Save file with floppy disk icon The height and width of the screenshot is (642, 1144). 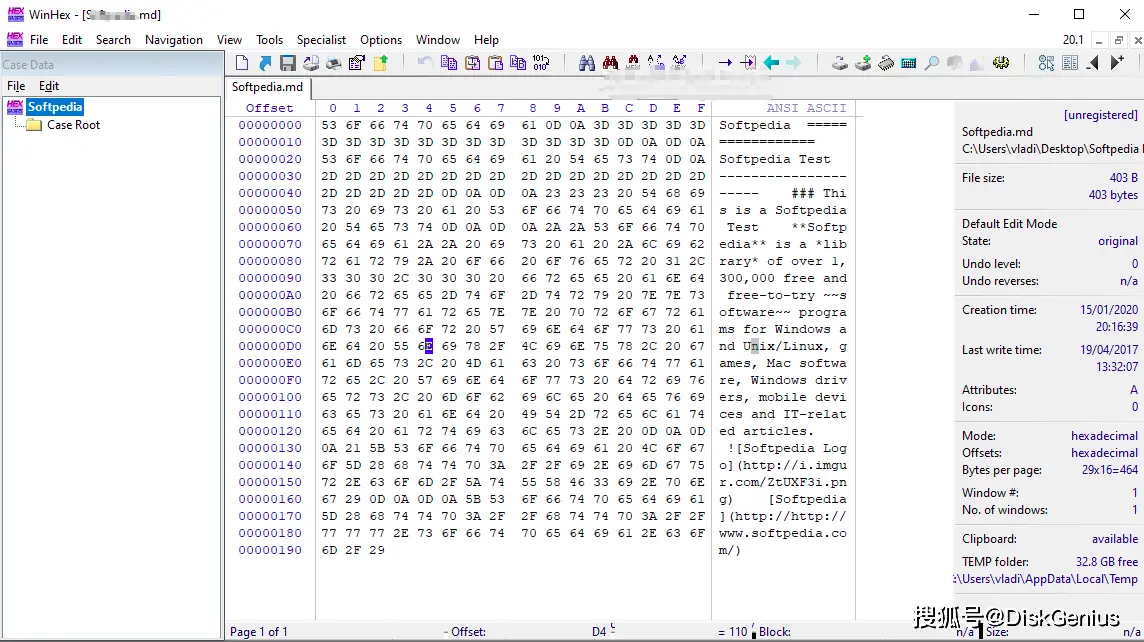pyautogui.click(x=287, y=63)
